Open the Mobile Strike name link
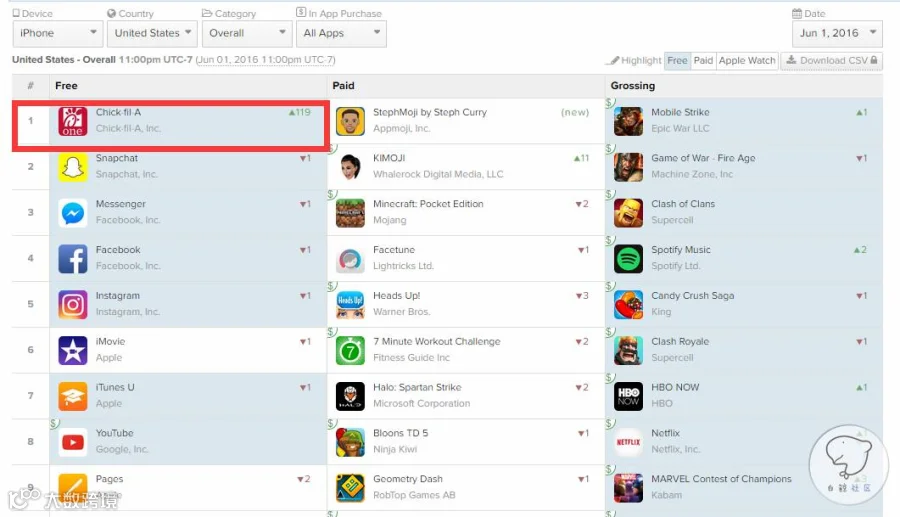Viewport: 900px width, 517px height. coord(680,112)
